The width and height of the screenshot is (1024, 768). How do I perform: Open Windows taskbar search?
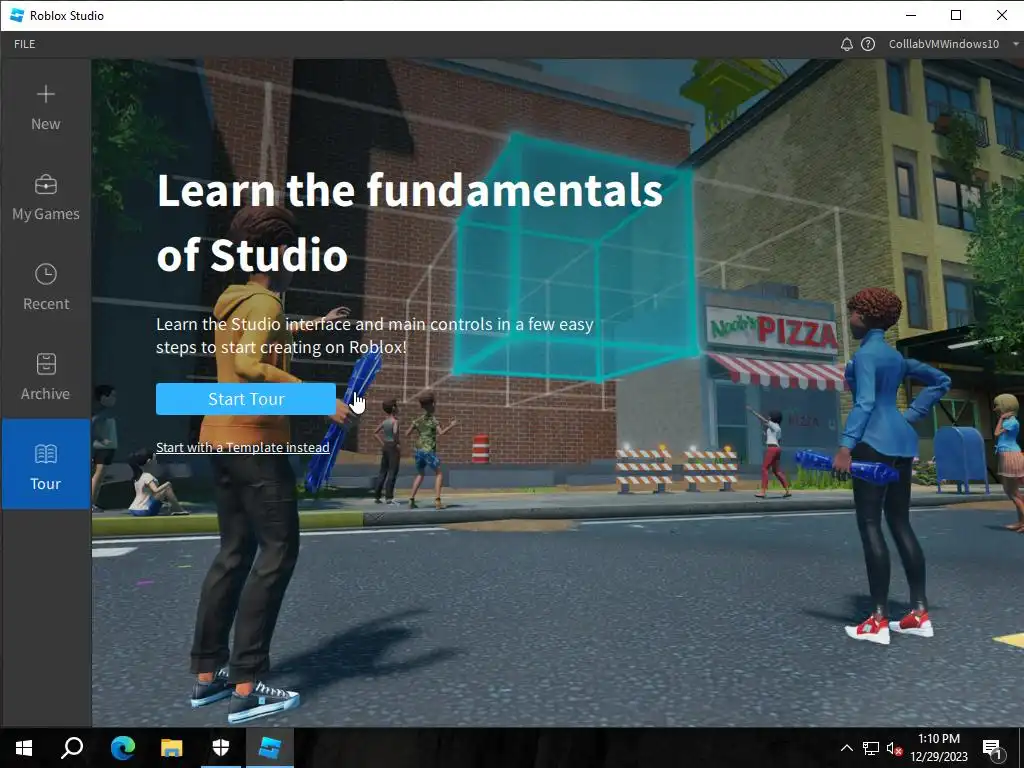coord(72,748)
